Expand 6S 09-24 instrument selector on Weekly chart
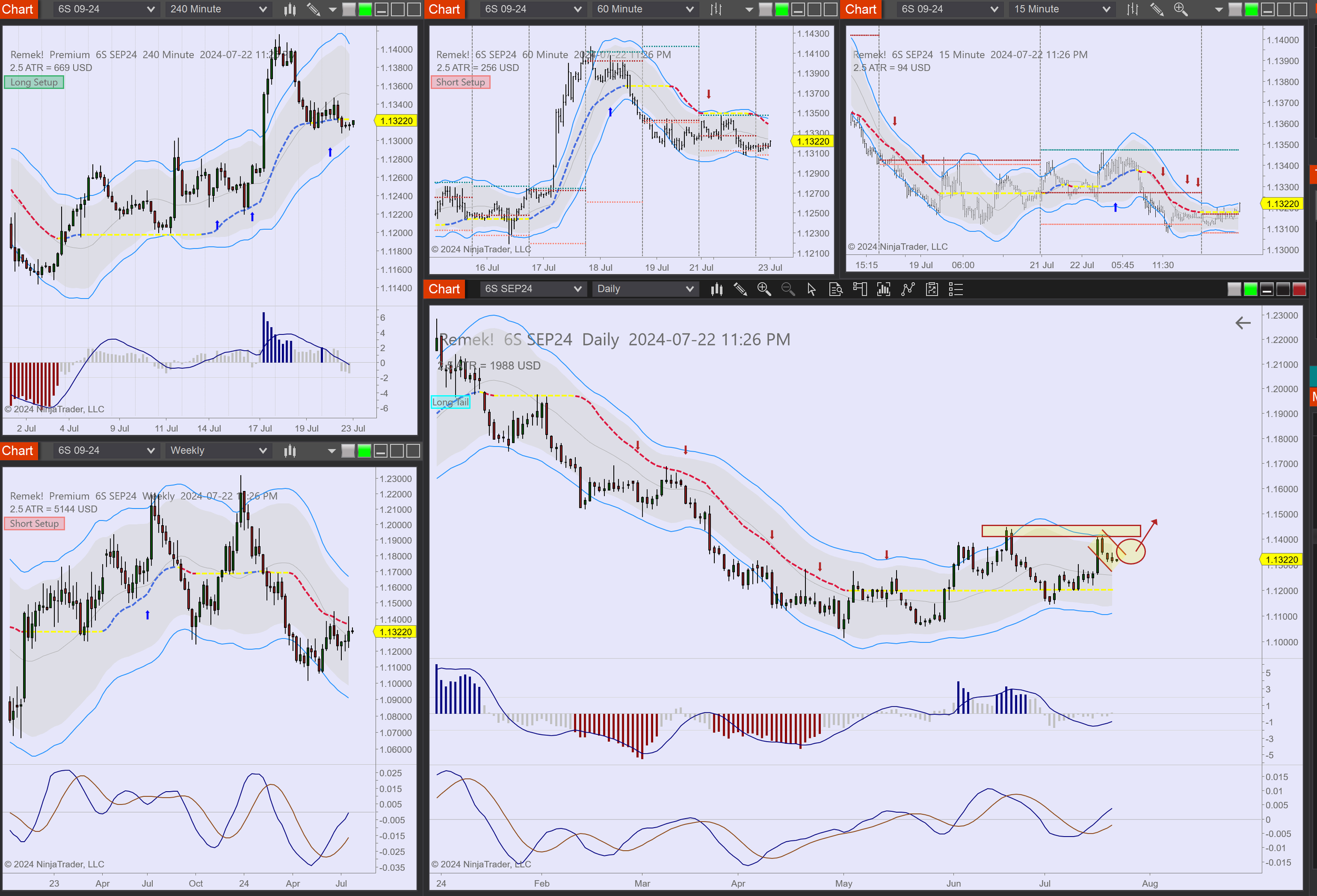The height and width of the screenshot is (896, 1317). [105, 450]
